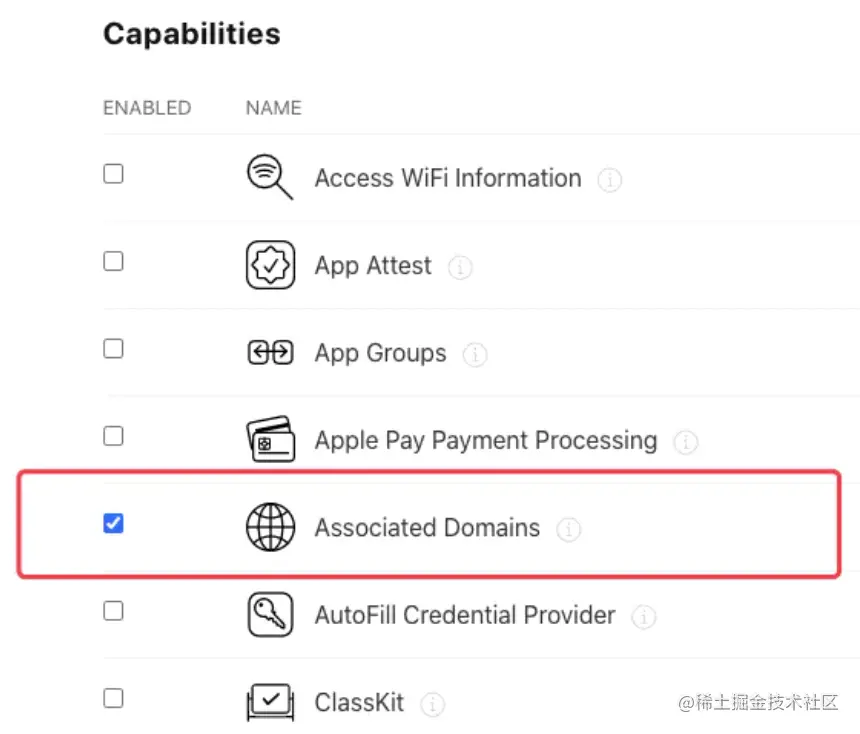Click info icon for Apple Pay Payment Processing
Screen dimensions: 860x734
(685, 442)
